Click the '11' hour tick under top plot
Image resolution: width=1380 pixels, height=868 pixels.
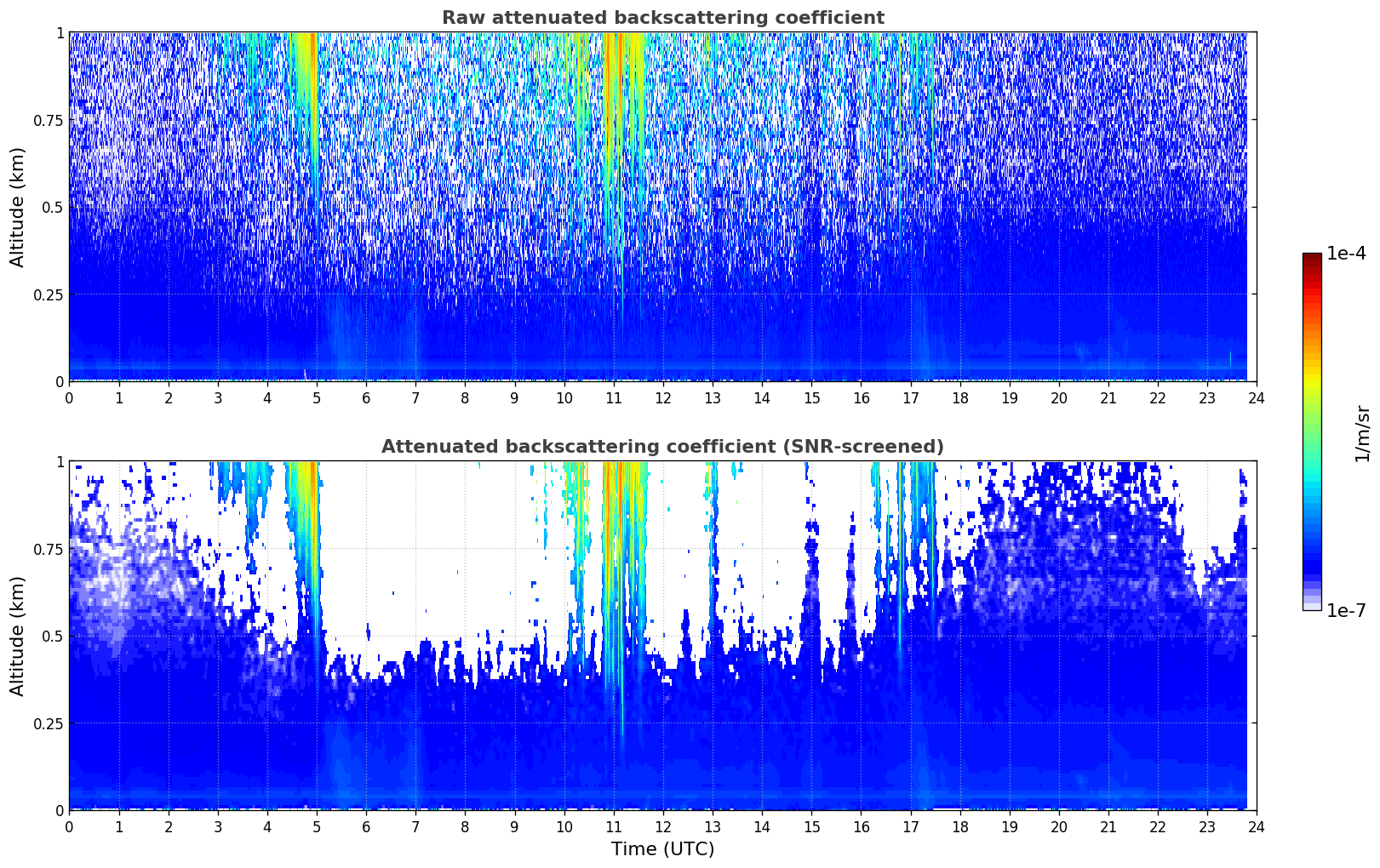click(x=614, y=397)
